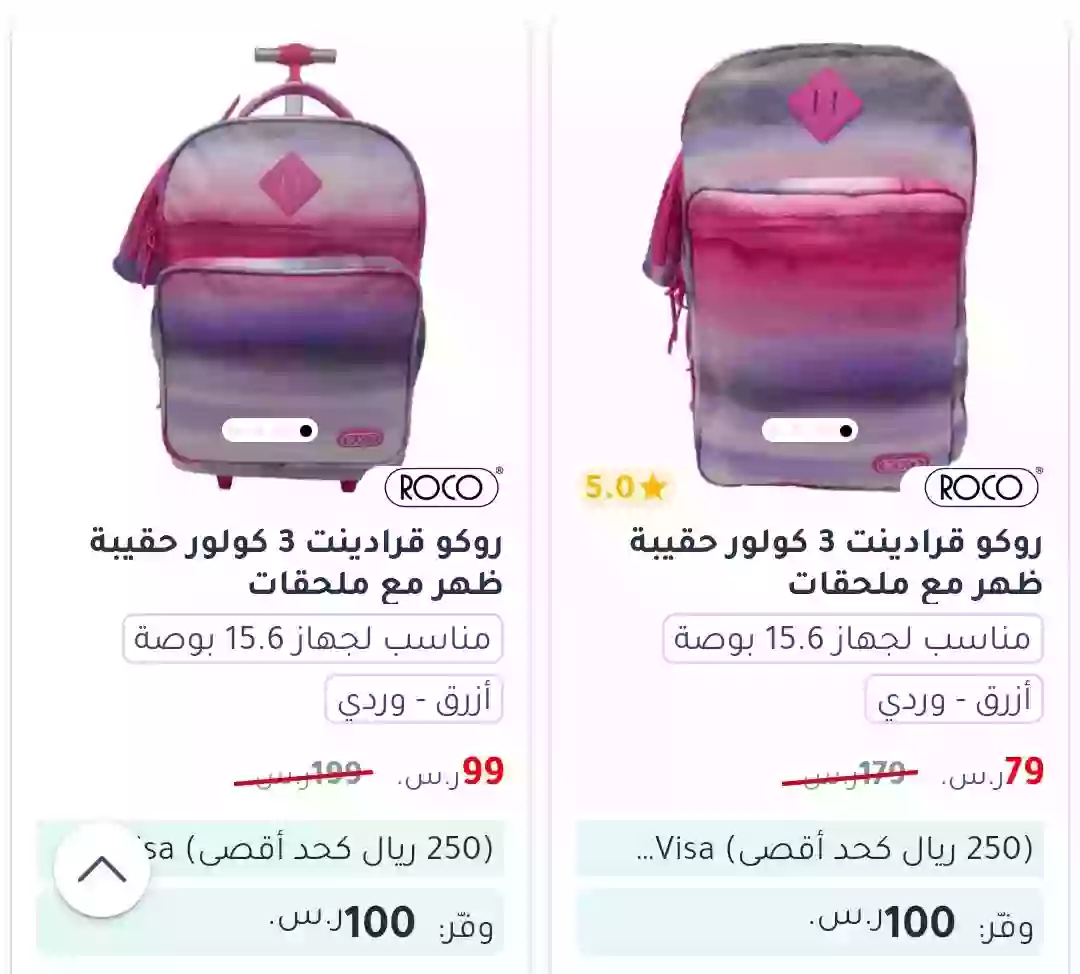Viewport: 1080px width, 974px height.
Task: Select أزرق - وردي color tag on backpack
Action: tap(954, 699)
